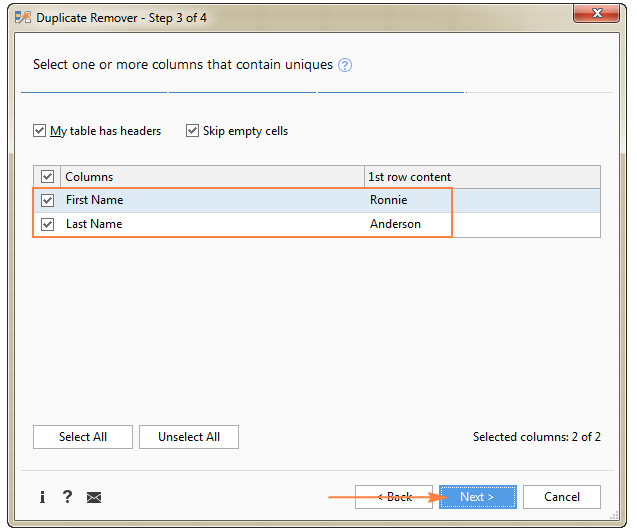Click the info icon at bottom left

[x=42, y=497]
